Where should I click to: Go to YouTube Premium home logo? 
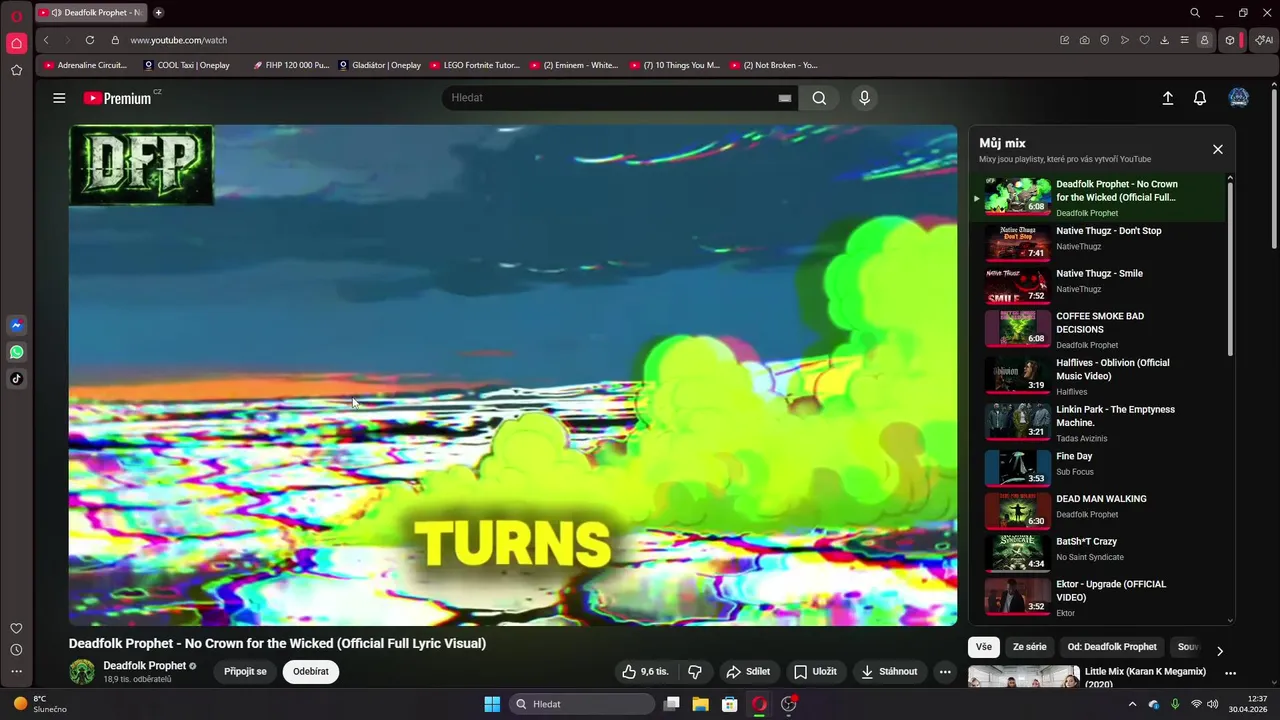(118, 98)
